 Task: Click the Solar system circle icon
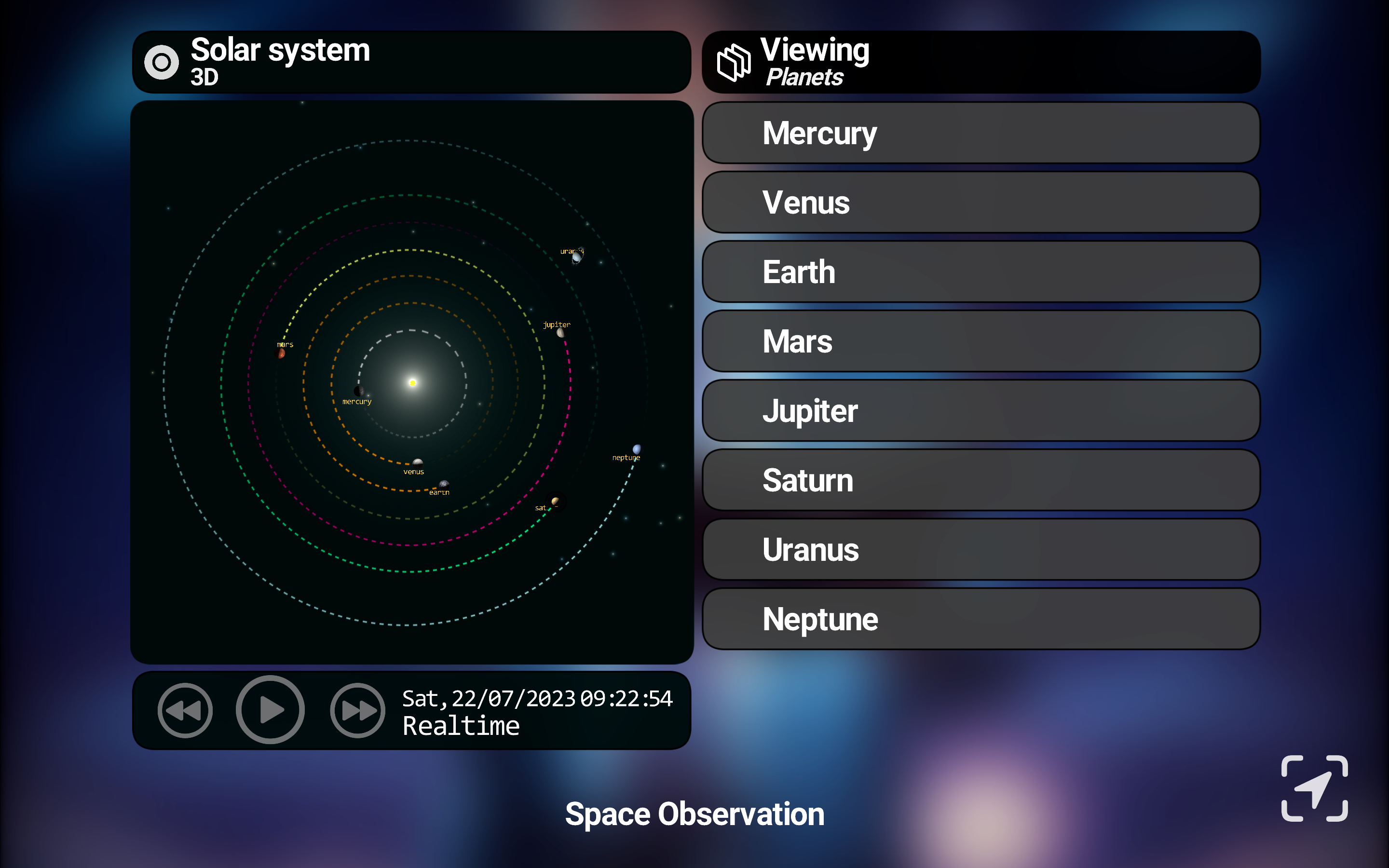tap(161, 62)
